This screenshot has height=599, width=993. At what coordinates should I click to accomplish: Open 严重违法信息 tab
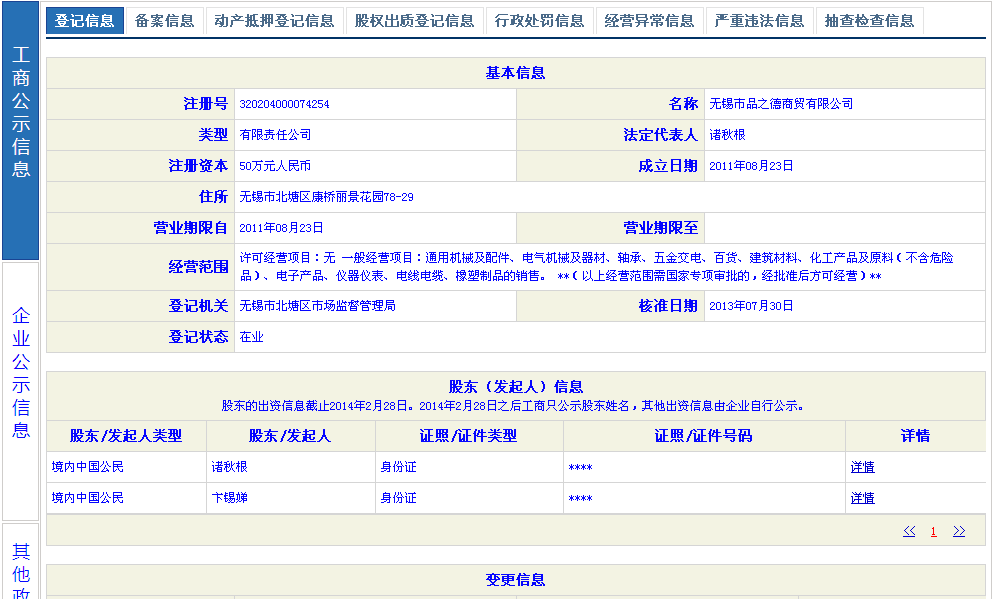(760, 21)
